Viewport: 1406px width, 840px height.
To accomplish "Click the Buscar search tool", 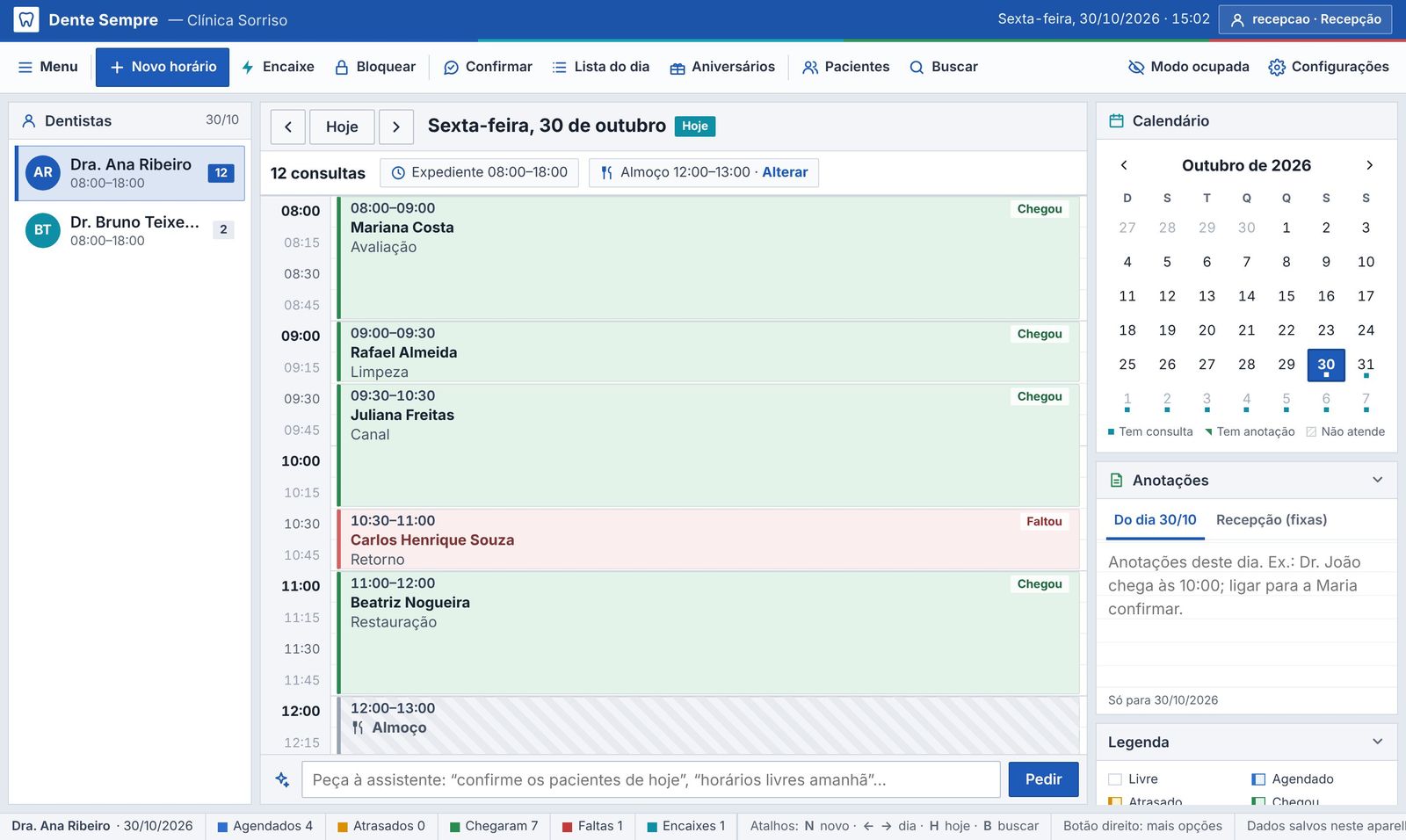I will 944,67.
